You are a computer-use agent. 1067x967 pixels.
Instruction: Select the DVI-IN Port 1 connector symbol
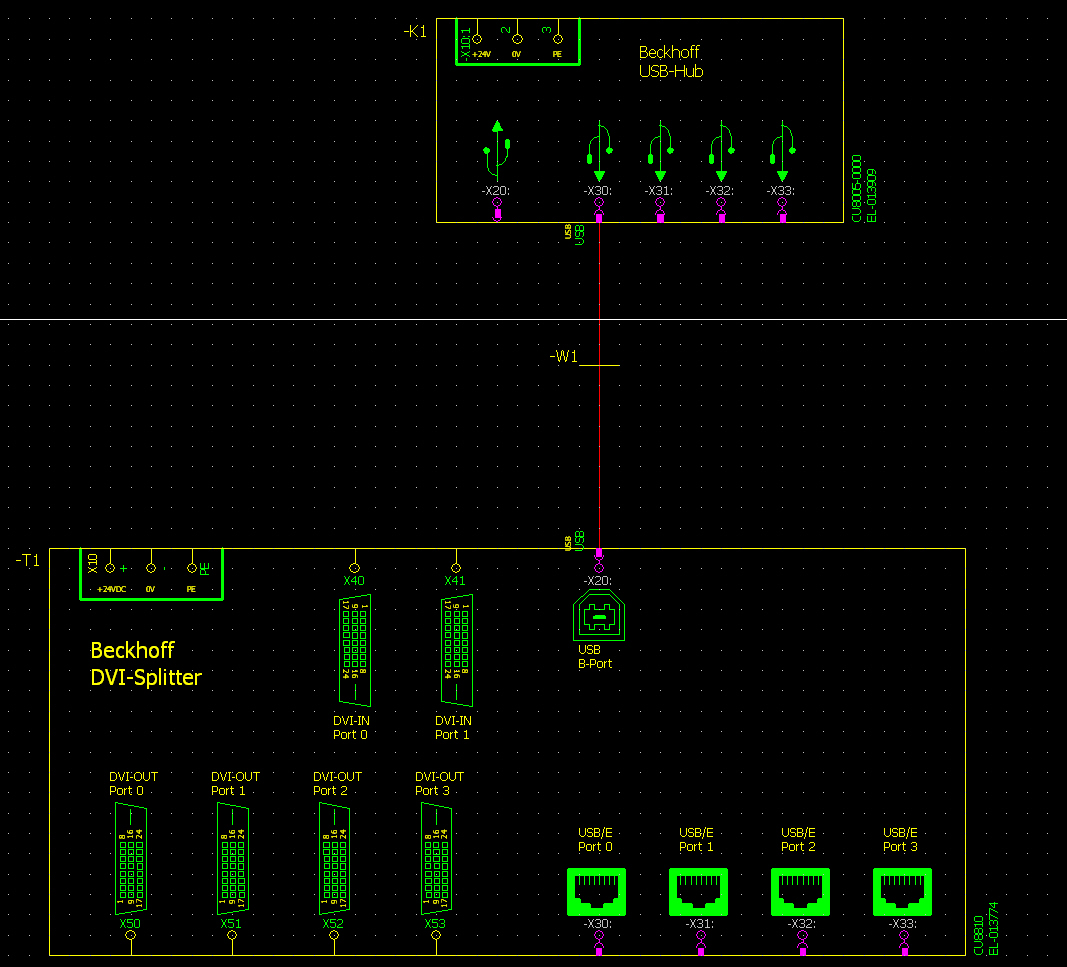coord(457,651)
